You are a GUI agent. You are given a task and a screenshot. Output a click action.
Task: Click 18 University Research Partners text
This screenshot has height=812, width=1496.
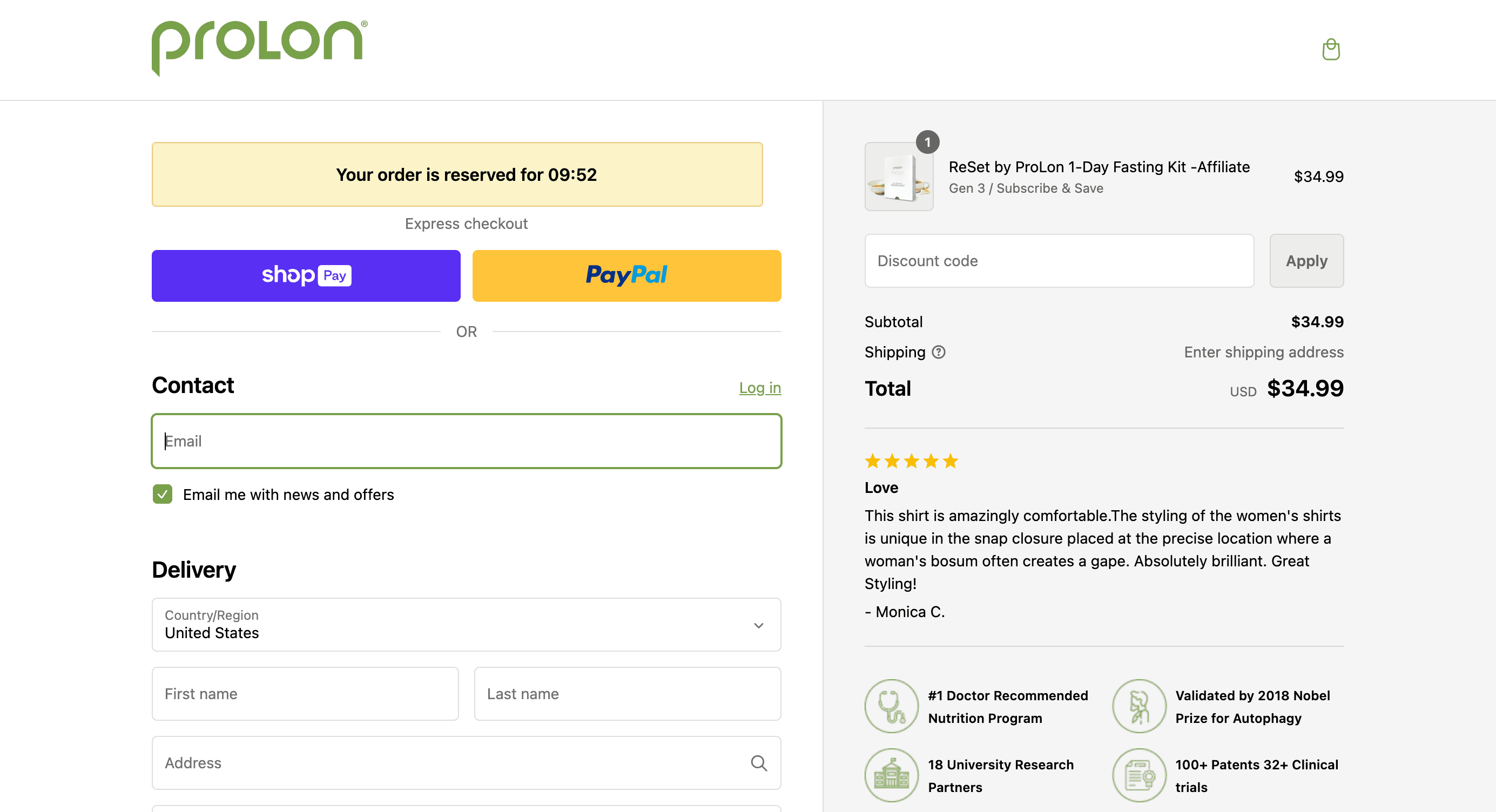[1001, 776]
